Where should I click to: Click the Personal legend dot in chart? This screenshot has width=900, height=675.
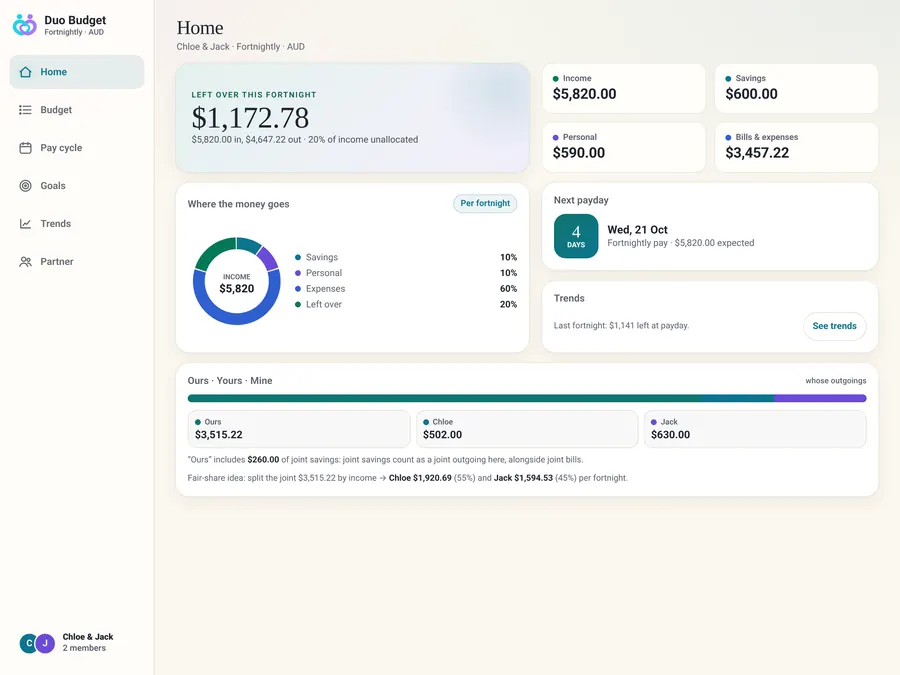tap(298, 273)
